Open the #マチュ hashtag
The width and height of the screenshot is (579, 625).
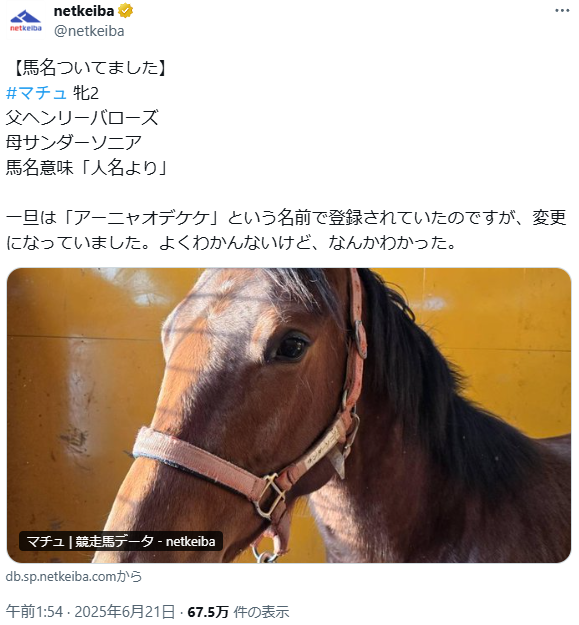pyautogui.click(x=36, y=93)
